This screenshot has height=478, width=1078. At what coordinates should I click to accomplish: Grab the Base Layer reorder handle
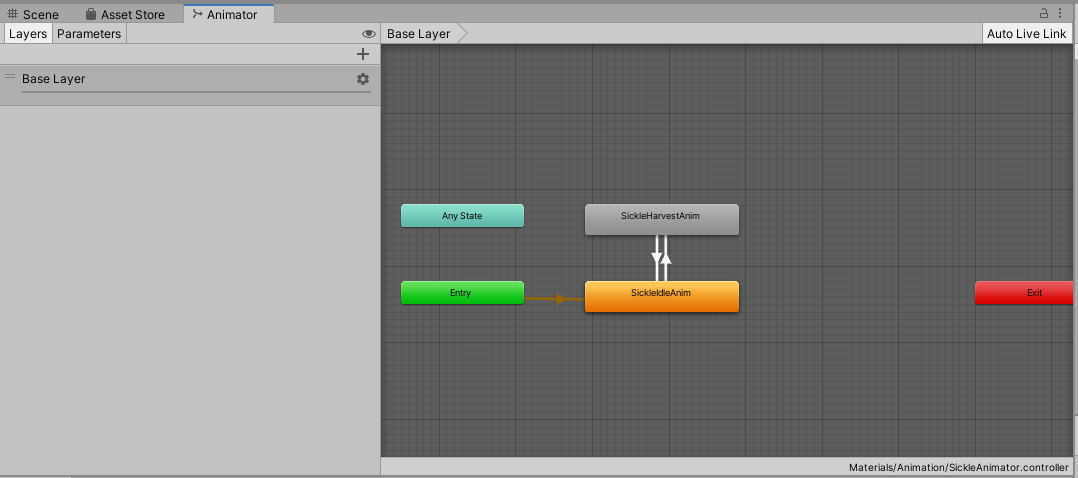click(10, 76)
